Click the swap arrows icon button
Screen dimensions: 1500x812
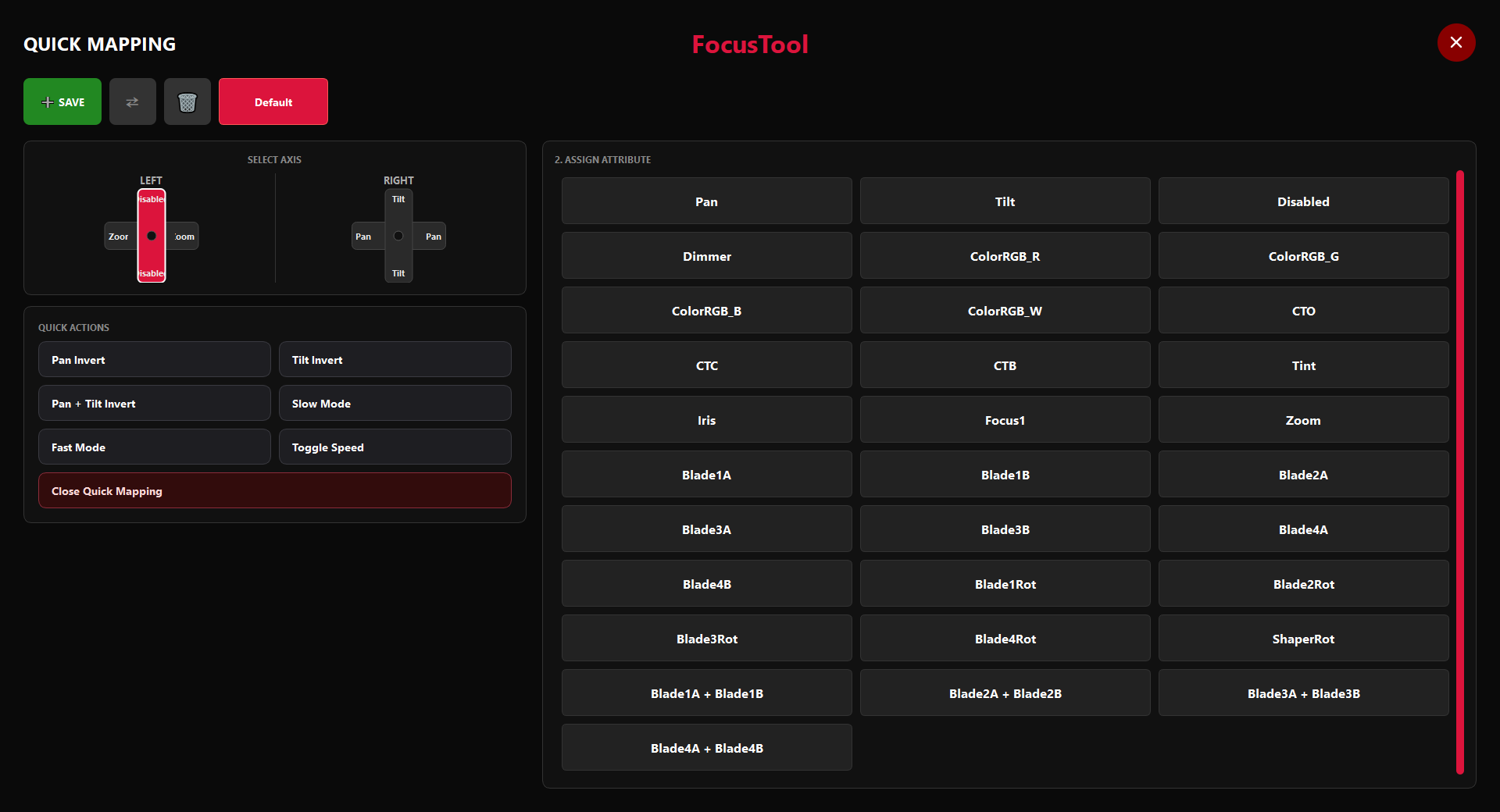pyautogui.click(x=133, y=101)
